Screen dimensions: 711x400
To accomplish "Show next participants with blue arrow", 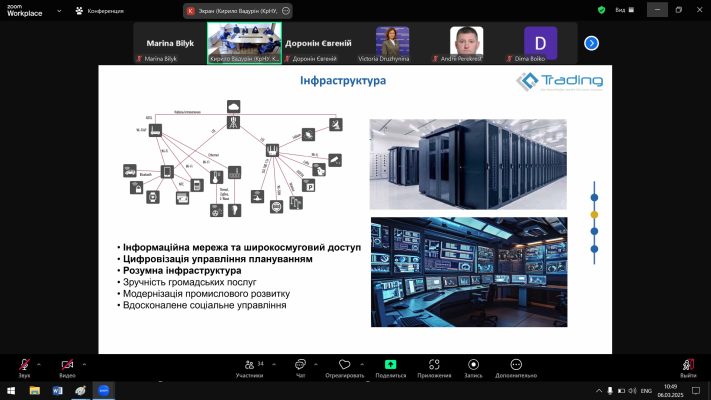I will [591, 43].
